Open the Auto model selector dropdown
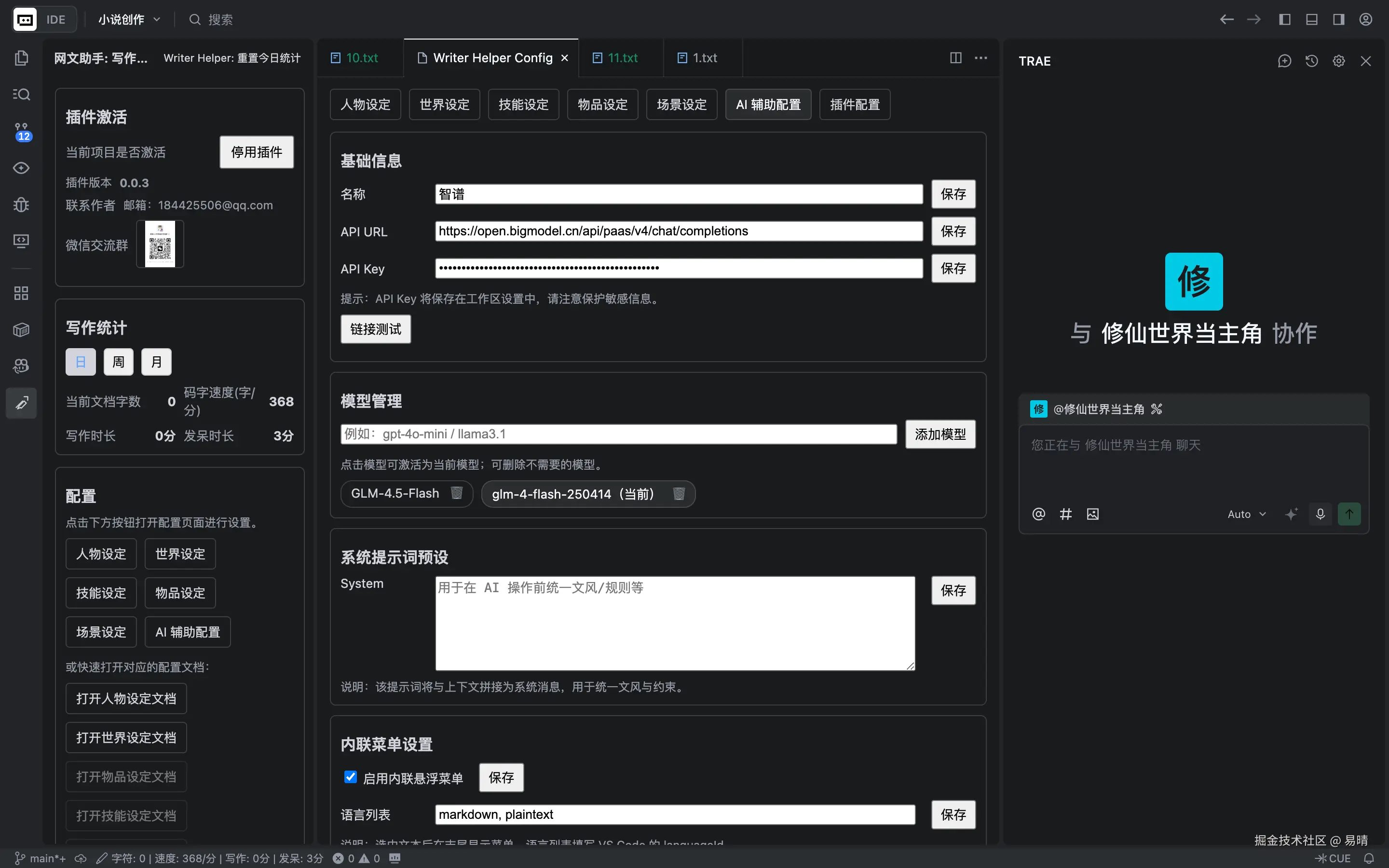Screen dimensions: 1389x868 (1246, 514)
